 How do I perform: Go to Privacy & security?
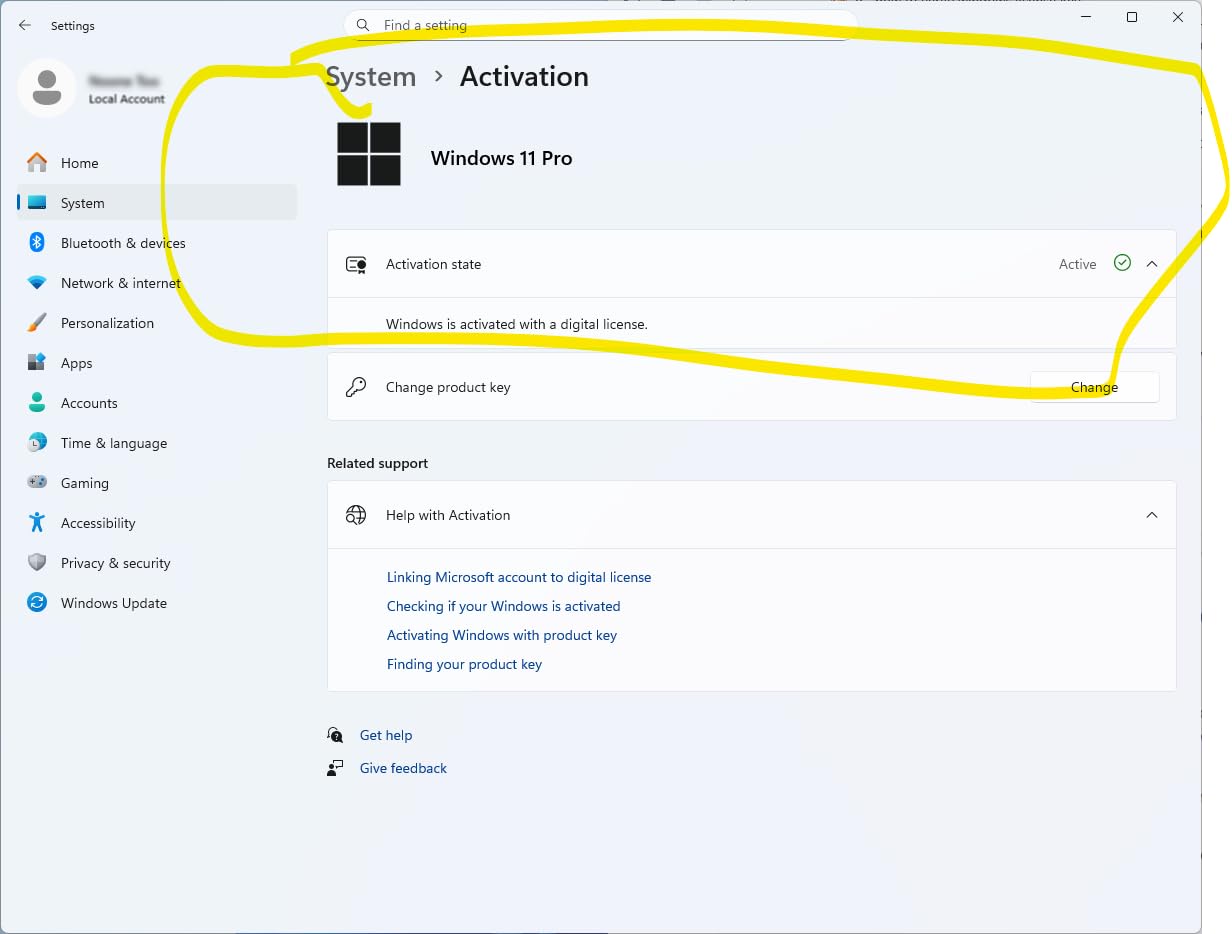157,563
